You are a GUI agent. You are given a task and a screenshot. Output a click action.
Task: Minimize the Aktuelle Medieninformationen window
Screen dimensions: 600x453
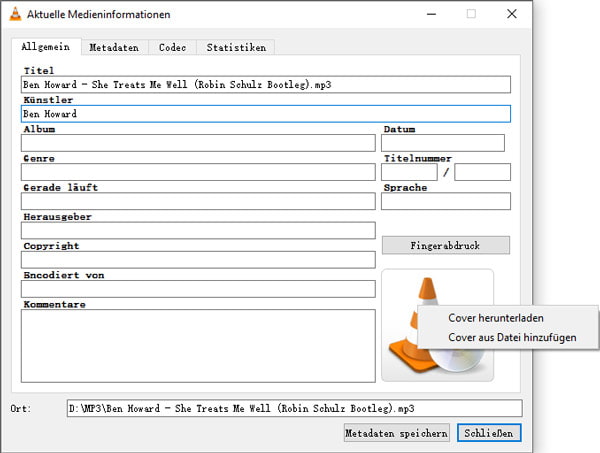click(431, 14)
